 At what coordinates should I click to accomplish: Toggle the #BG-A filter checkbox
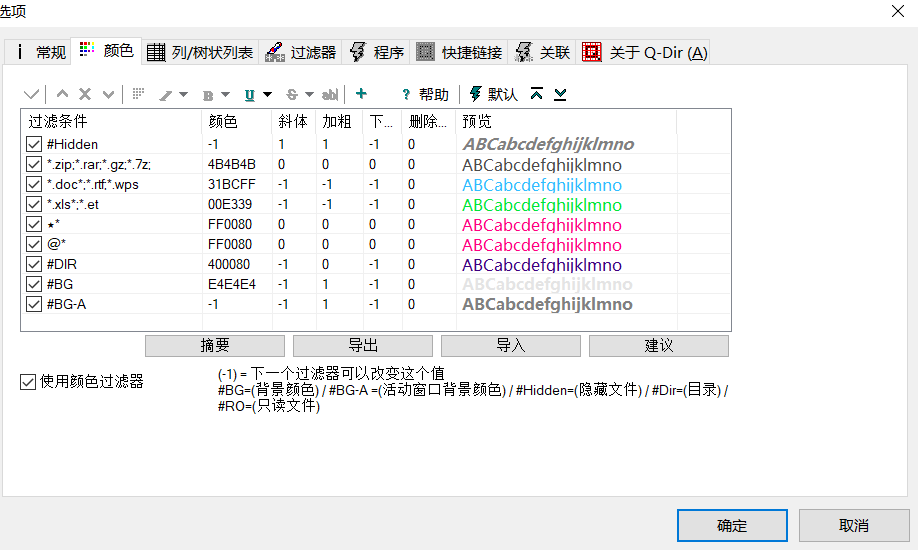pyautogui.click(x=34, y=304)
